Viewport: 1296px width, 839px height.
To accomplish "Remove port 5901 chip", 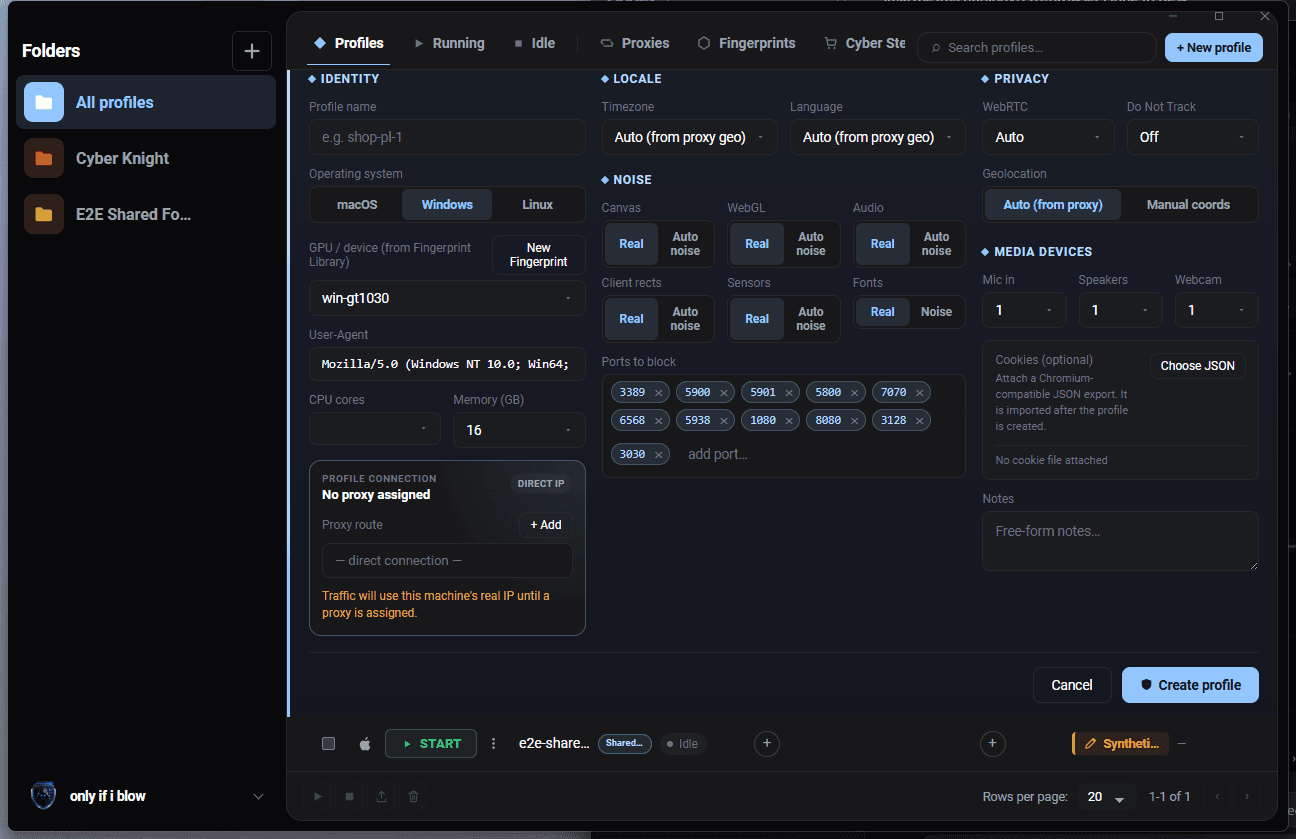I will [789, 393].
